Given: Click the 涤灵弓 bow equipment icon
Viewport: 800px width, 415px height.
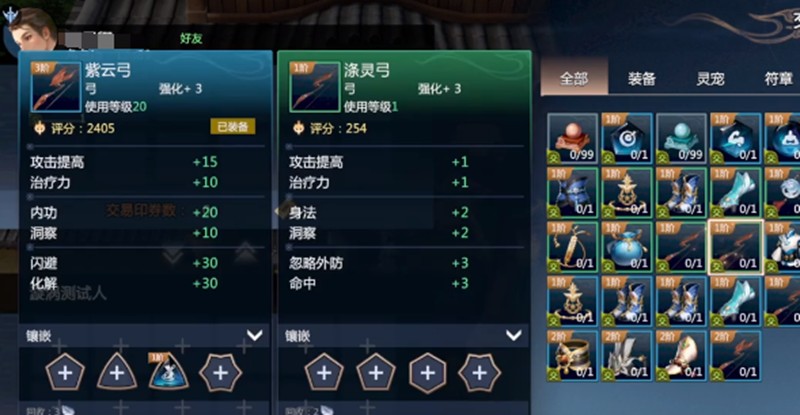Looking at the screenshot, I should [x=315, y=87].
